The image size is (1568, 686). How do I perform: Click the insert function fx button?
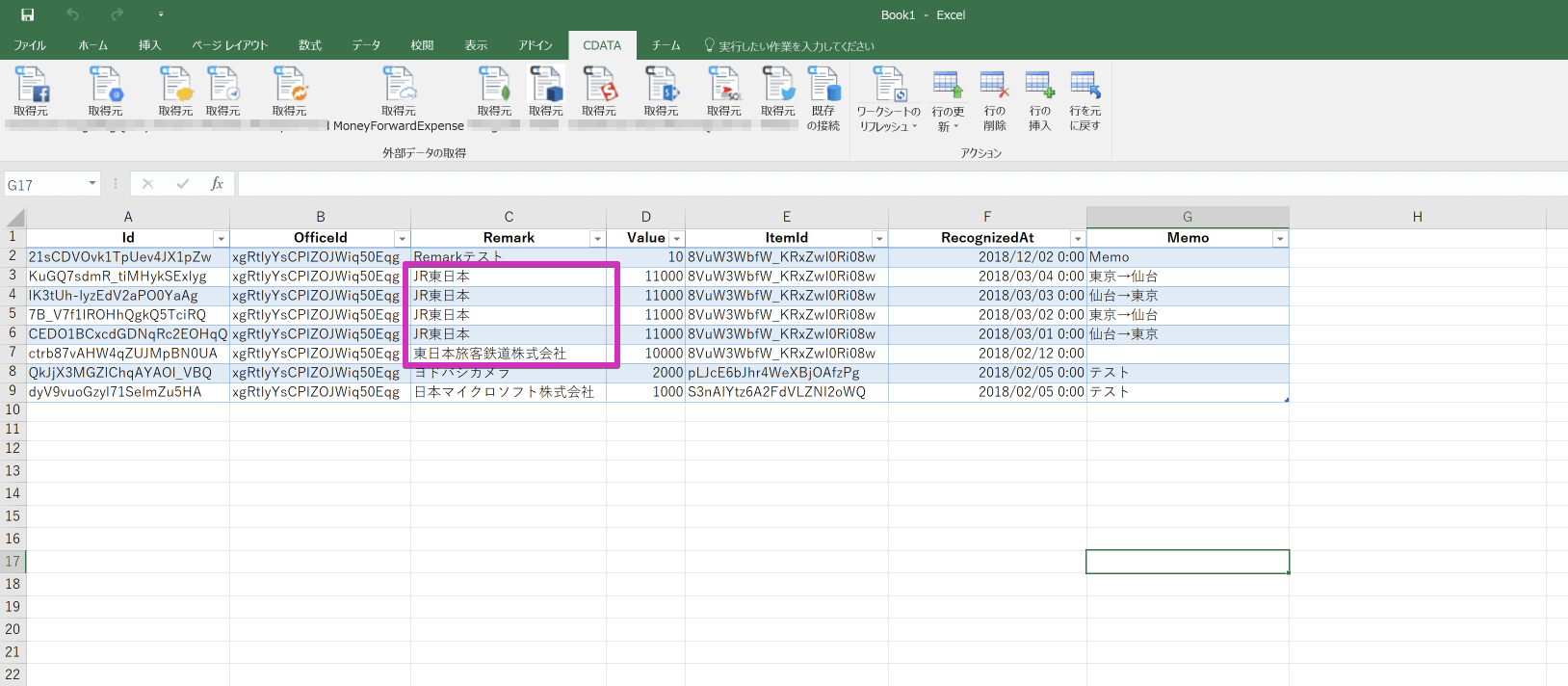click(217, 184)
